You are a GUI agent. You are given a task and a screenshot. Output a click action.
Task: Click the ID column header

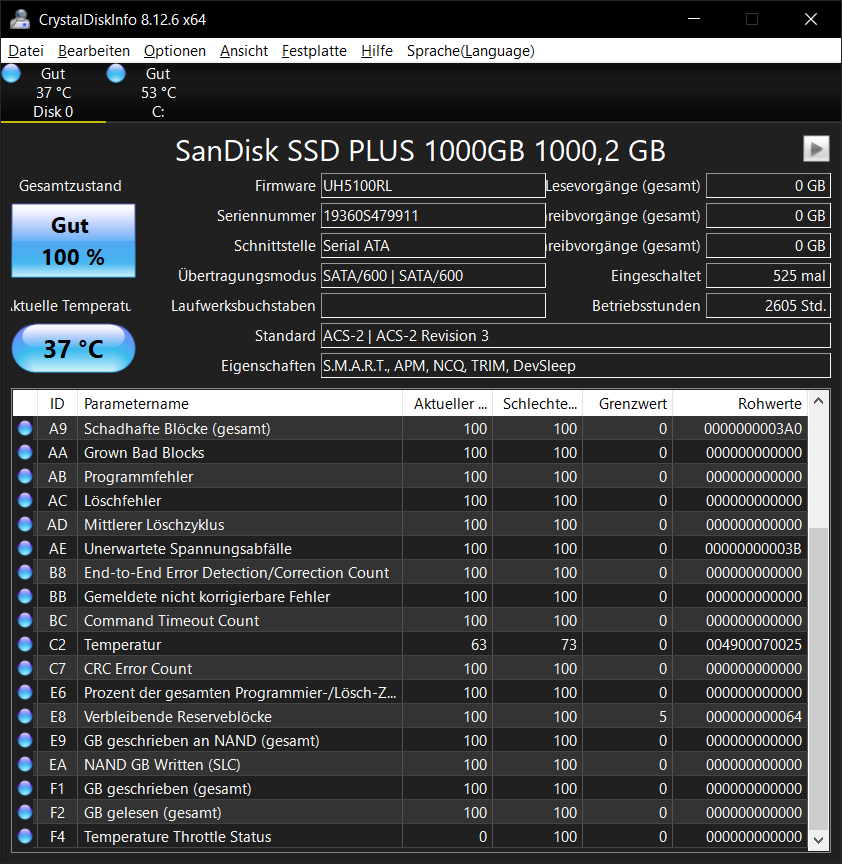(x=57, y=404)
